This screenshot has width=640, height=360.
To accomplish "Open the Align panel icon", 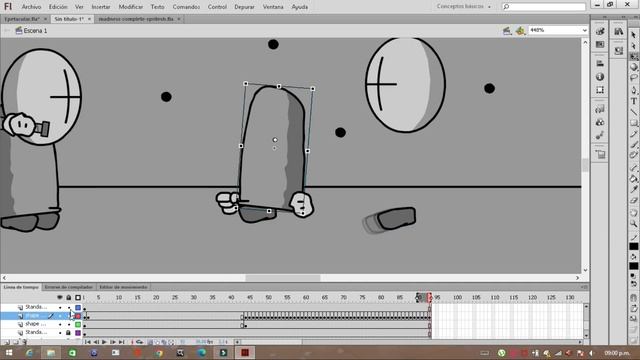I will (600, 64).
